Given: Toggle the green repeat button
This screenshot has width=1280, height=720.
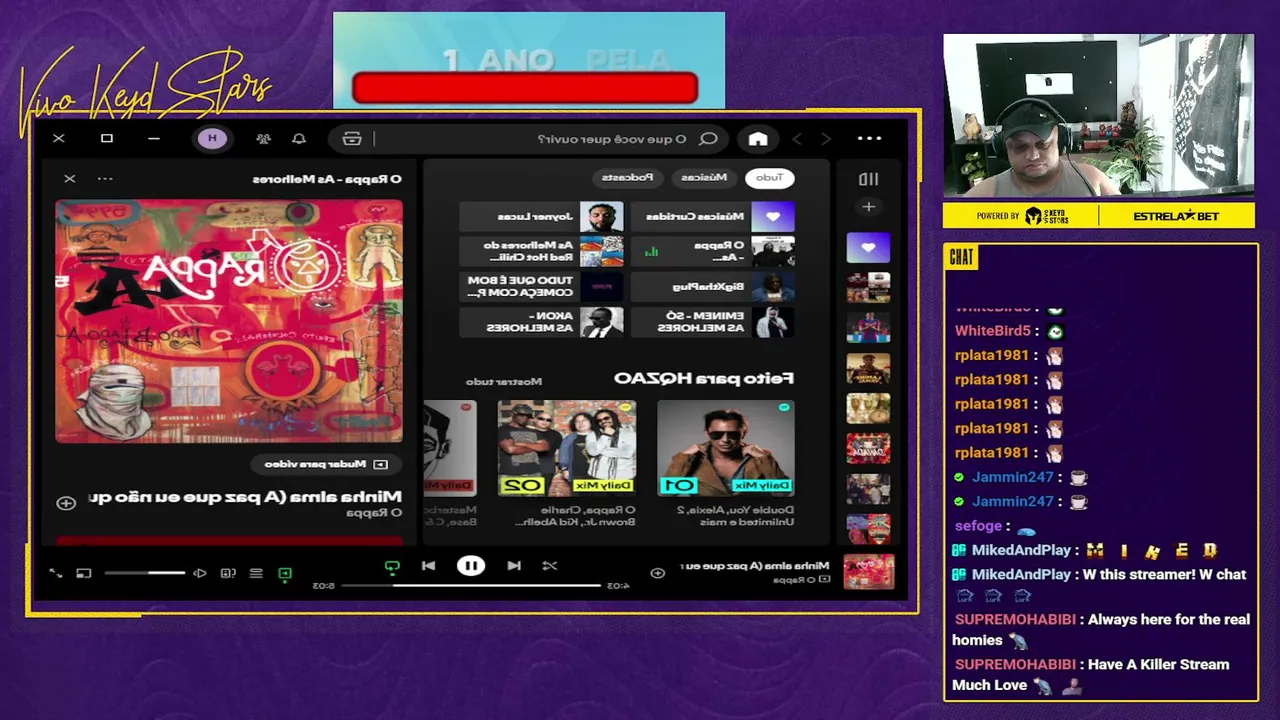Looking at the screenshot, I should tap(392, 567).
